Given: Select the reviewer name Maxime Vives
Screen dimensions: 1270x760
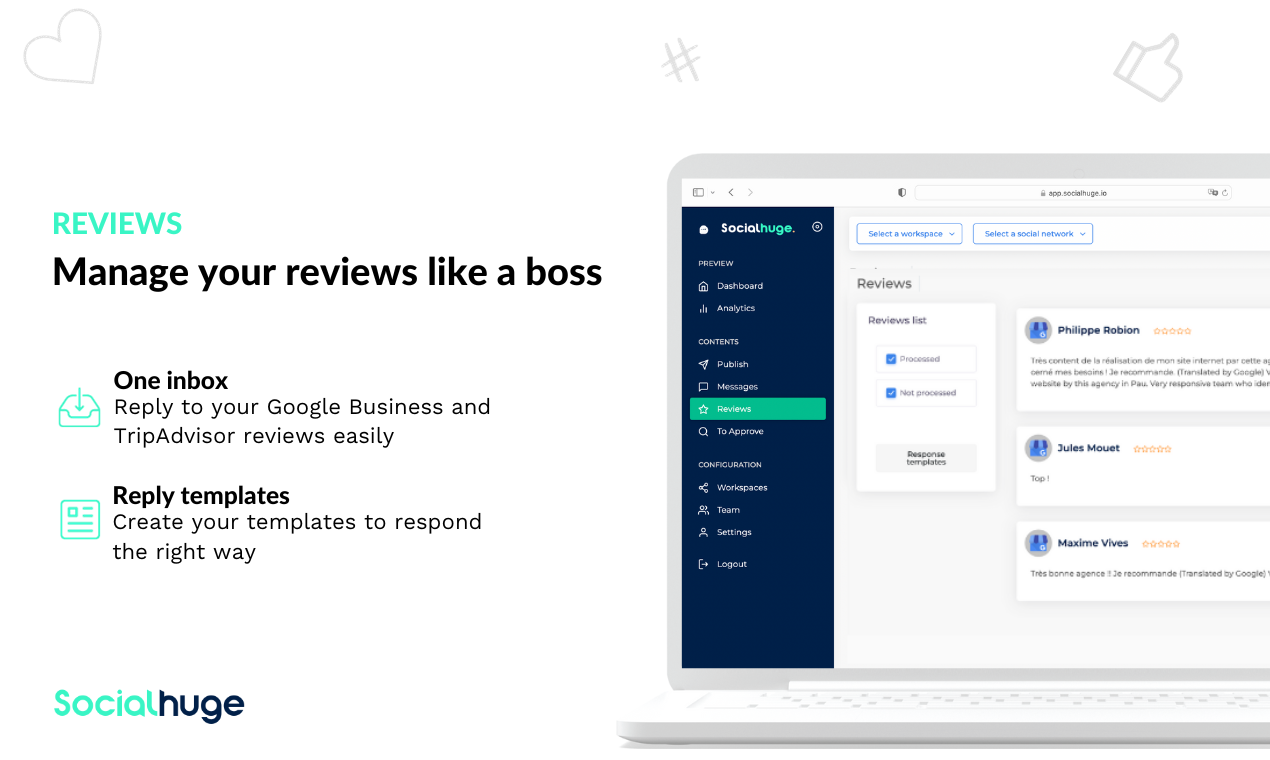Looking at the screenshot, I should (1093, 543).
